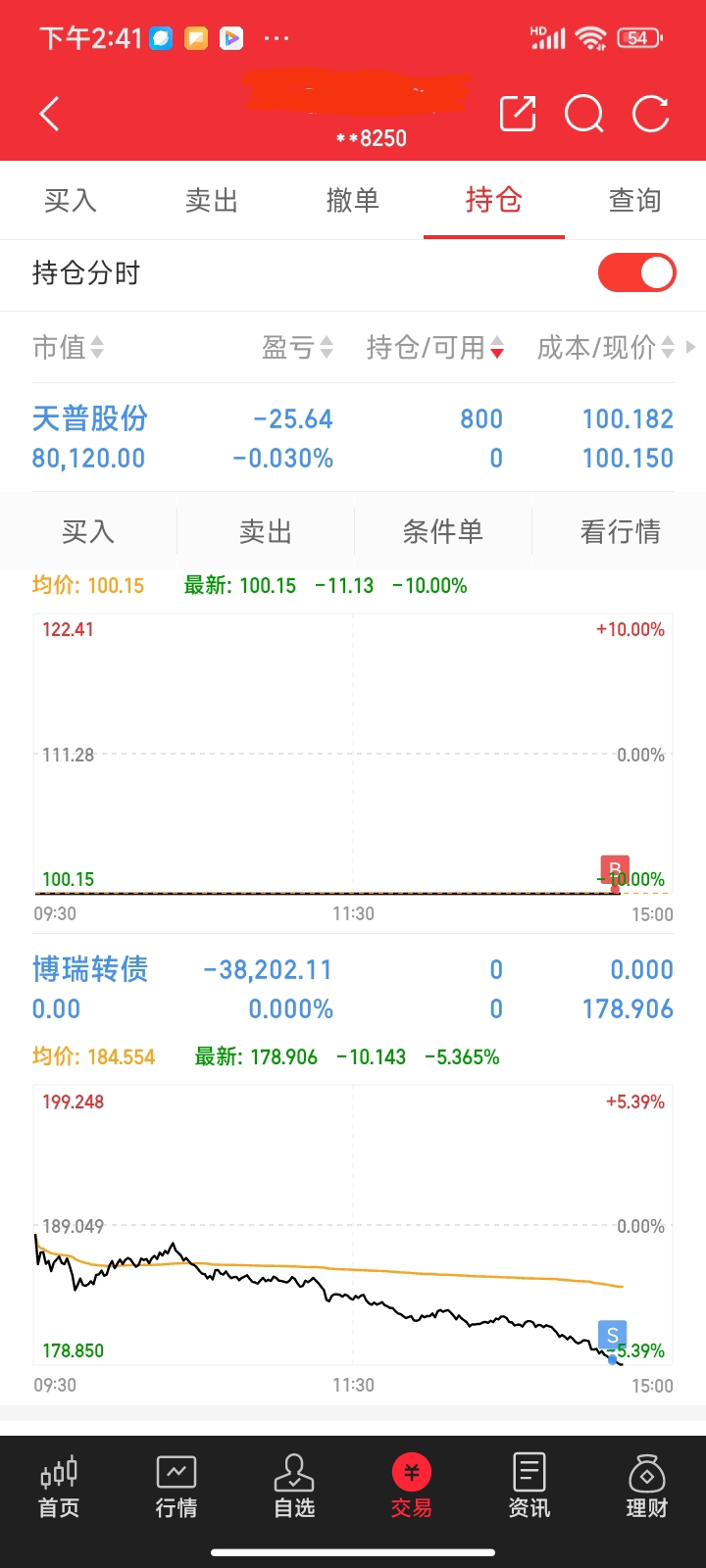Switch to the 撤单 tab
Viewport: 706px width, 1568px height.
coord(353,201)
